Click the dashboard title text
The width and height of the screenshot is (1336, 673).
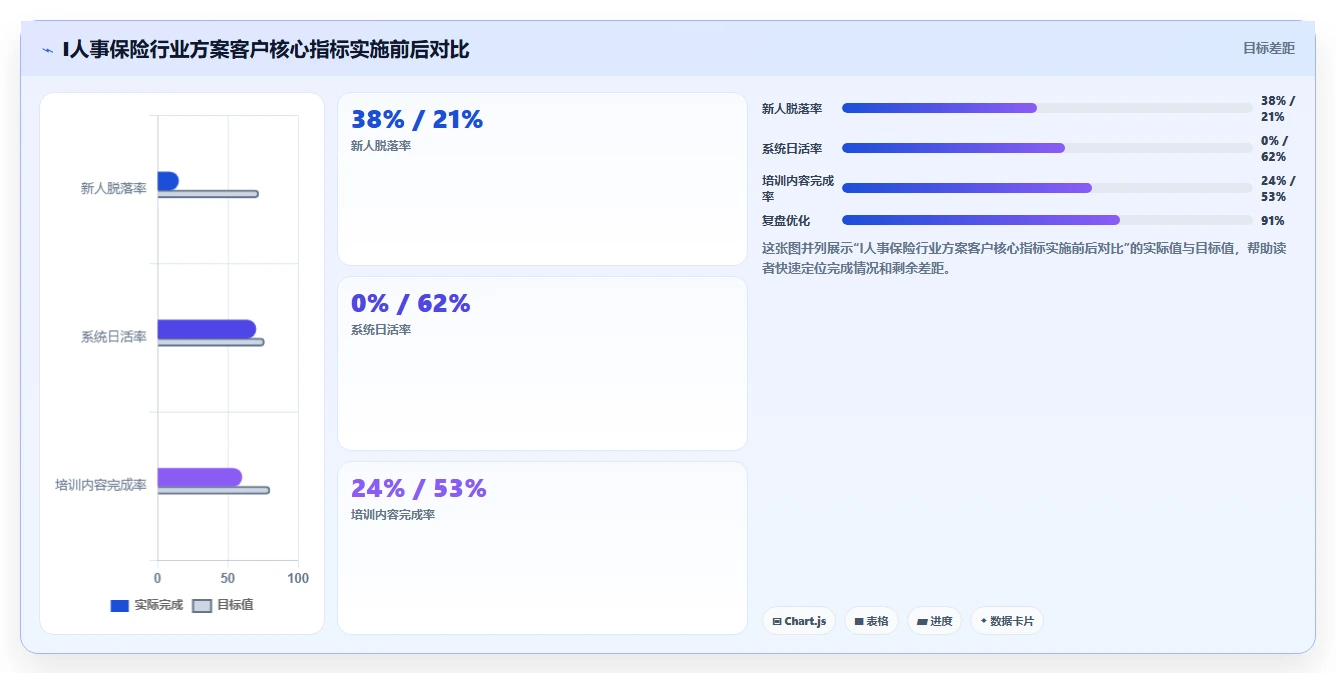coord(266,50)
